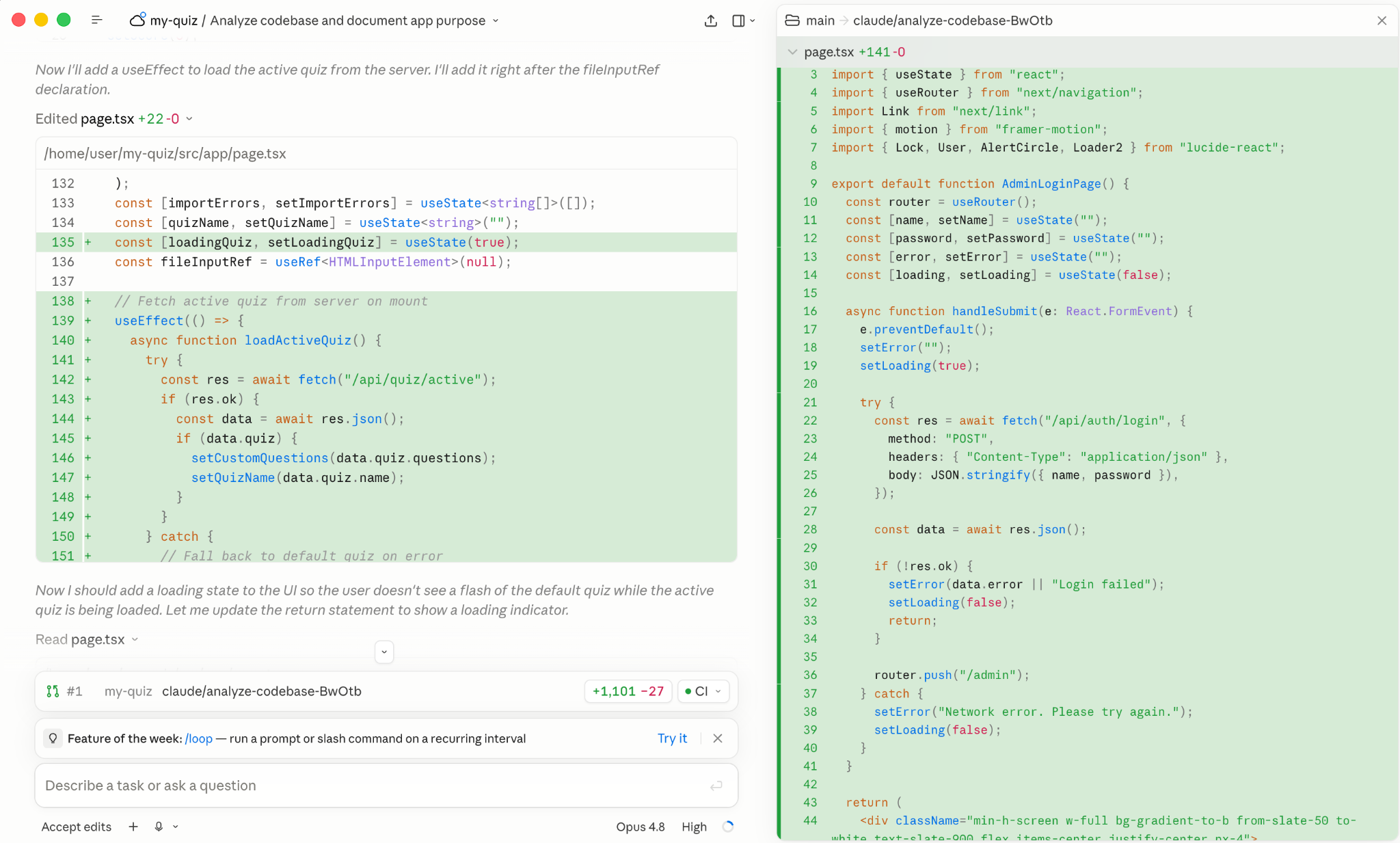Open the CI status dropdown
1400x843 pixels.
coord(703,691)
